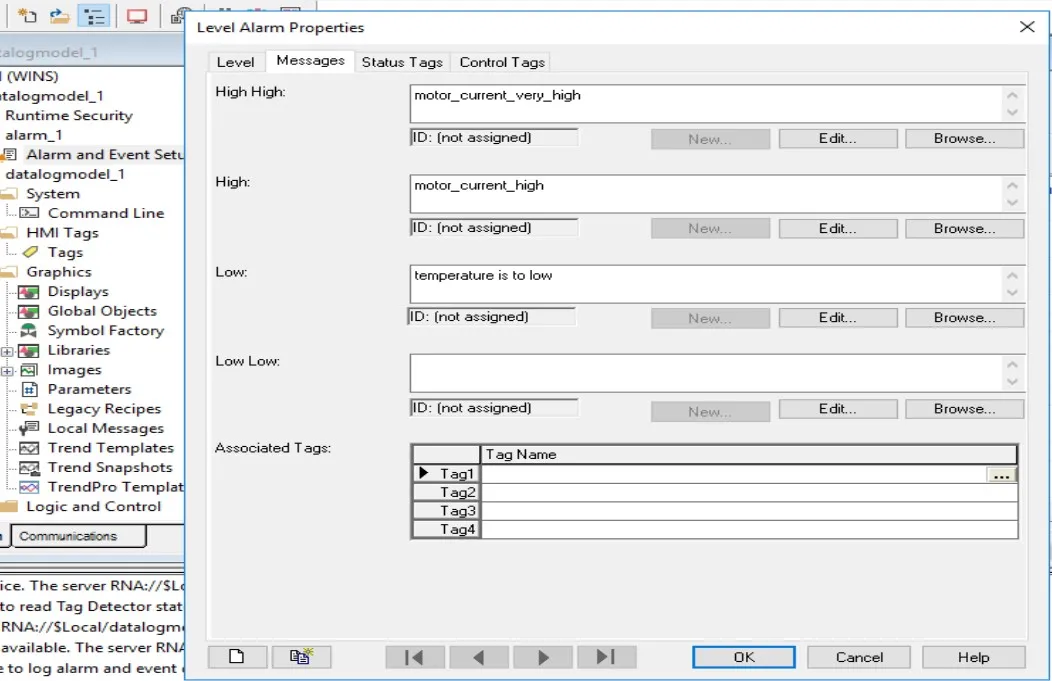Select alarm_1 in the explorer tree
Screen dimensions: 1052x681
(x=34, y=136)
